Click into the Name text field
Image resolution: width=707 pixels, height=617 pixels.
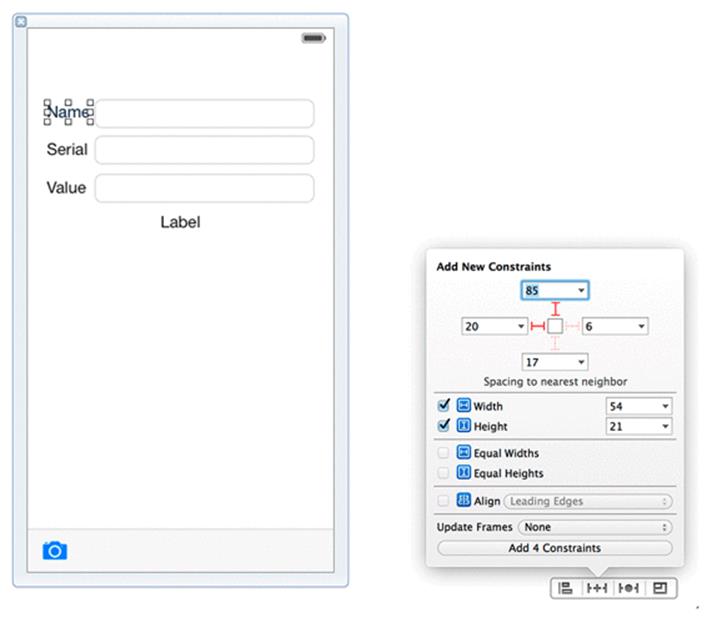click(x=205, y=113)
